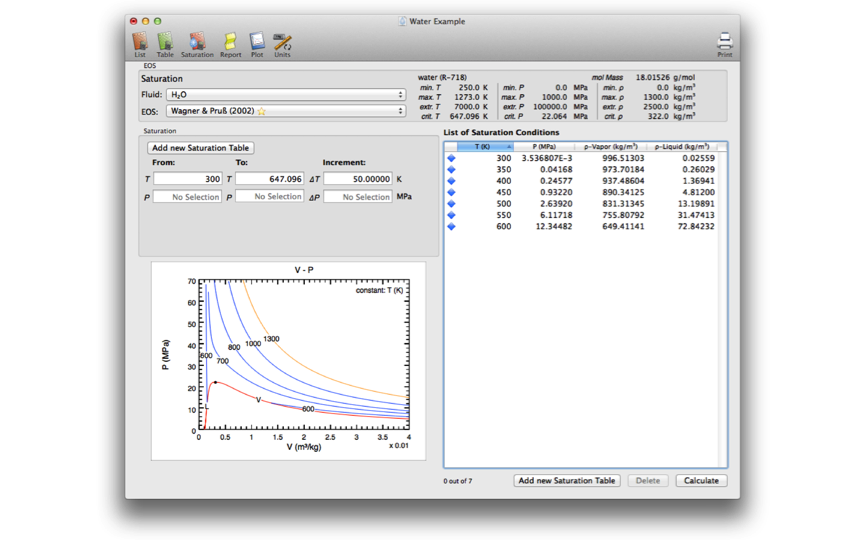Click the ΔP No Selection field
The image size is (864, 540).
pos(358,197)
